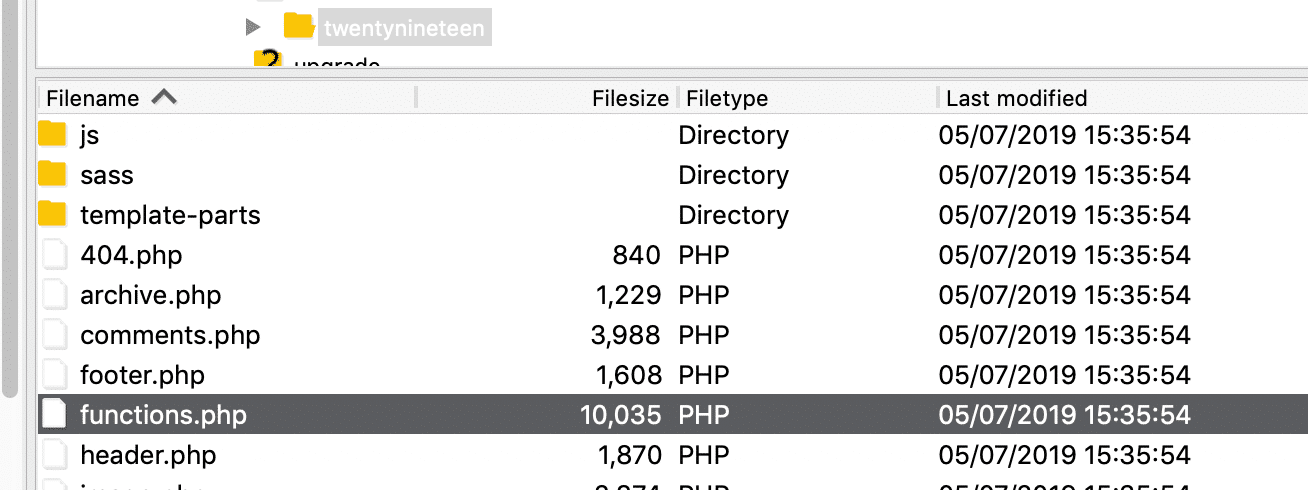Viewport: 1308px width, 490px height.
Task: Click the js folder icon
Action: [x=52, y=135]
